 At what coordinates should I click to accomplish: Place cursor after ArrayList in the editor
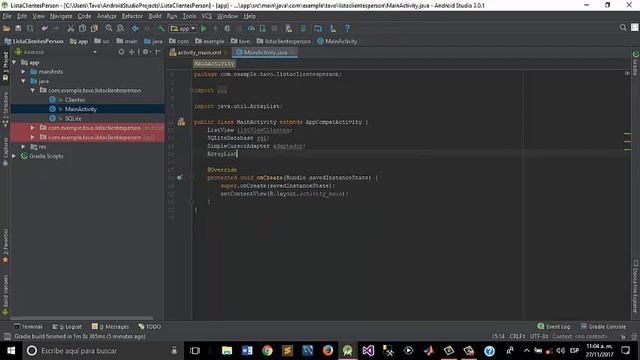pyautogui.click(x=237, y=154)
